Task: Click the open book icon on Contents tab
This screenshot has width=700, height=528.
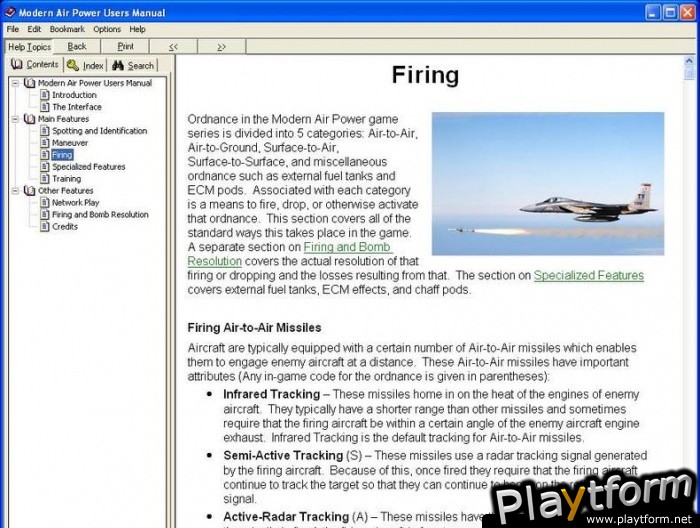Action: click(x=17, y=64)
